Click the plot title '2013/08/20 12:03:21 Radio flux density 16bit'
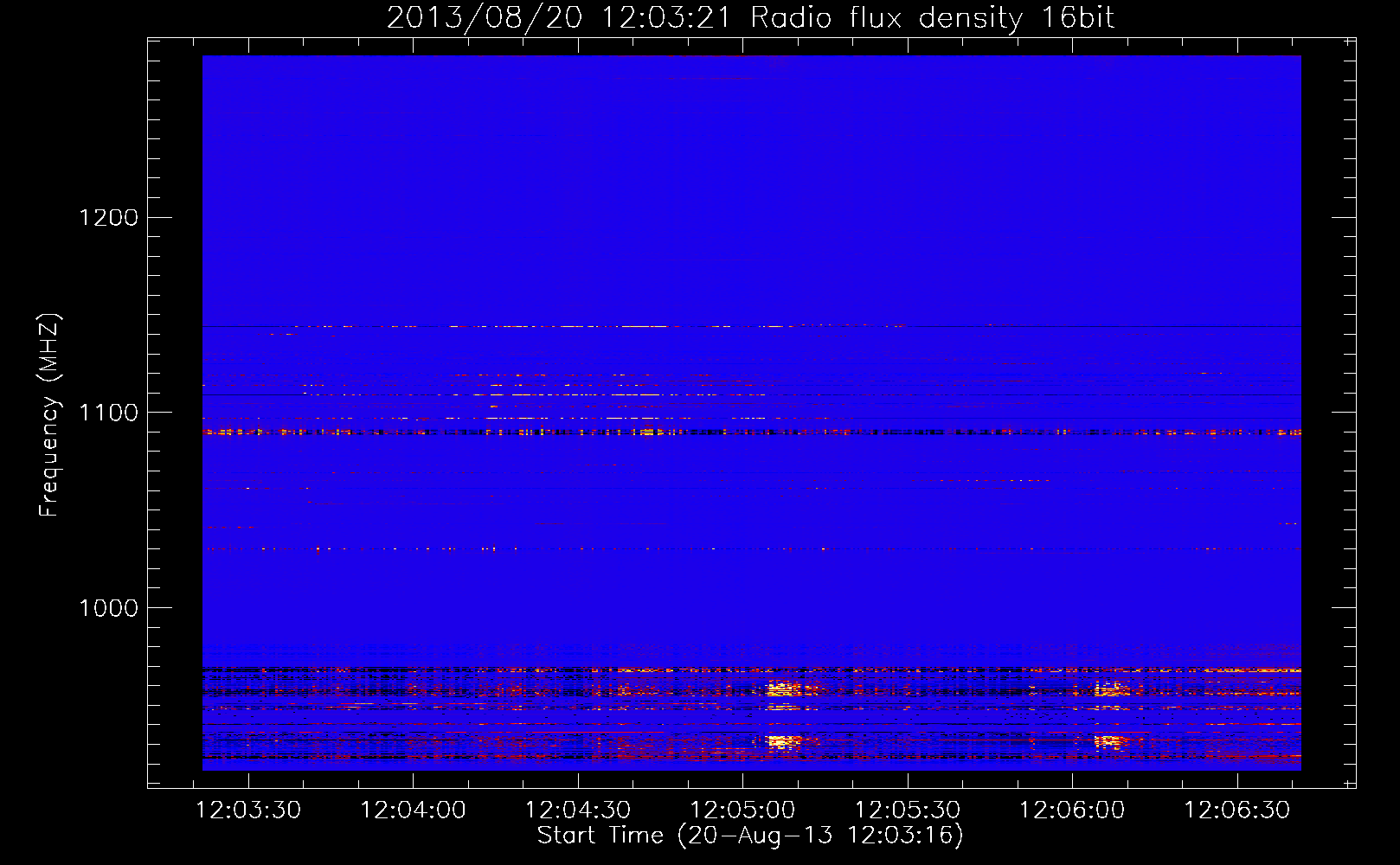 750,18
